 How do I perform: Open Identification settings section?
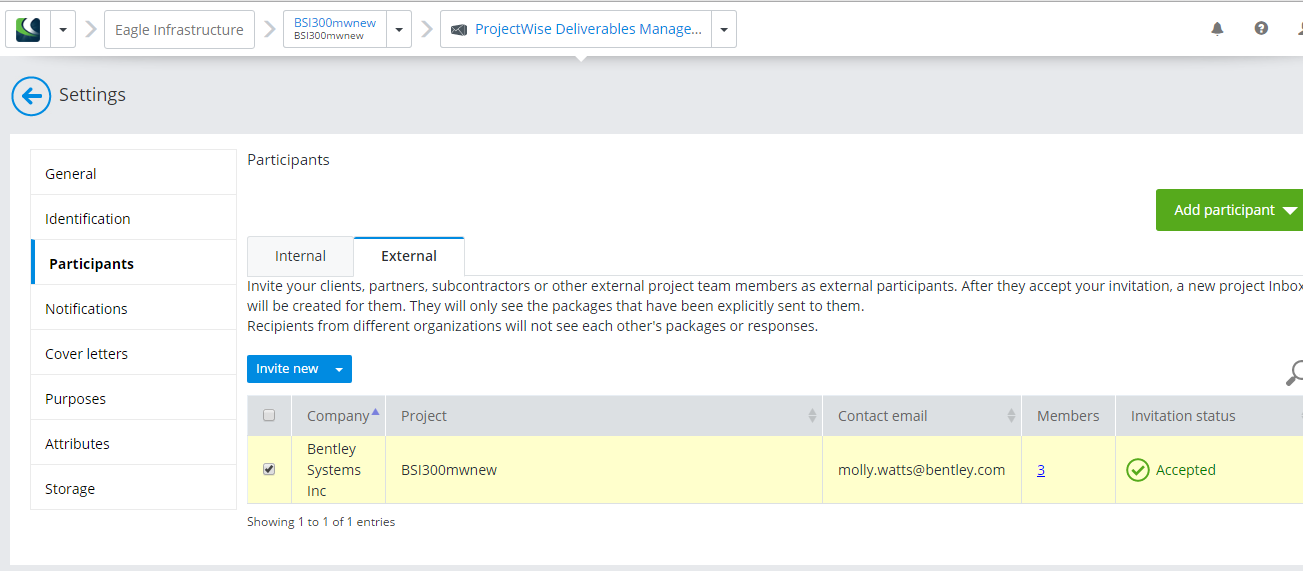coord(134,218)
